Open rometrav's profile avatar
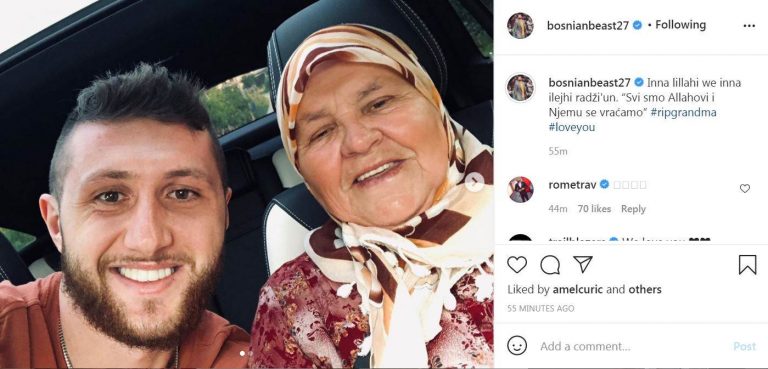The image size is (768, 369). click(x=520, y=190)
